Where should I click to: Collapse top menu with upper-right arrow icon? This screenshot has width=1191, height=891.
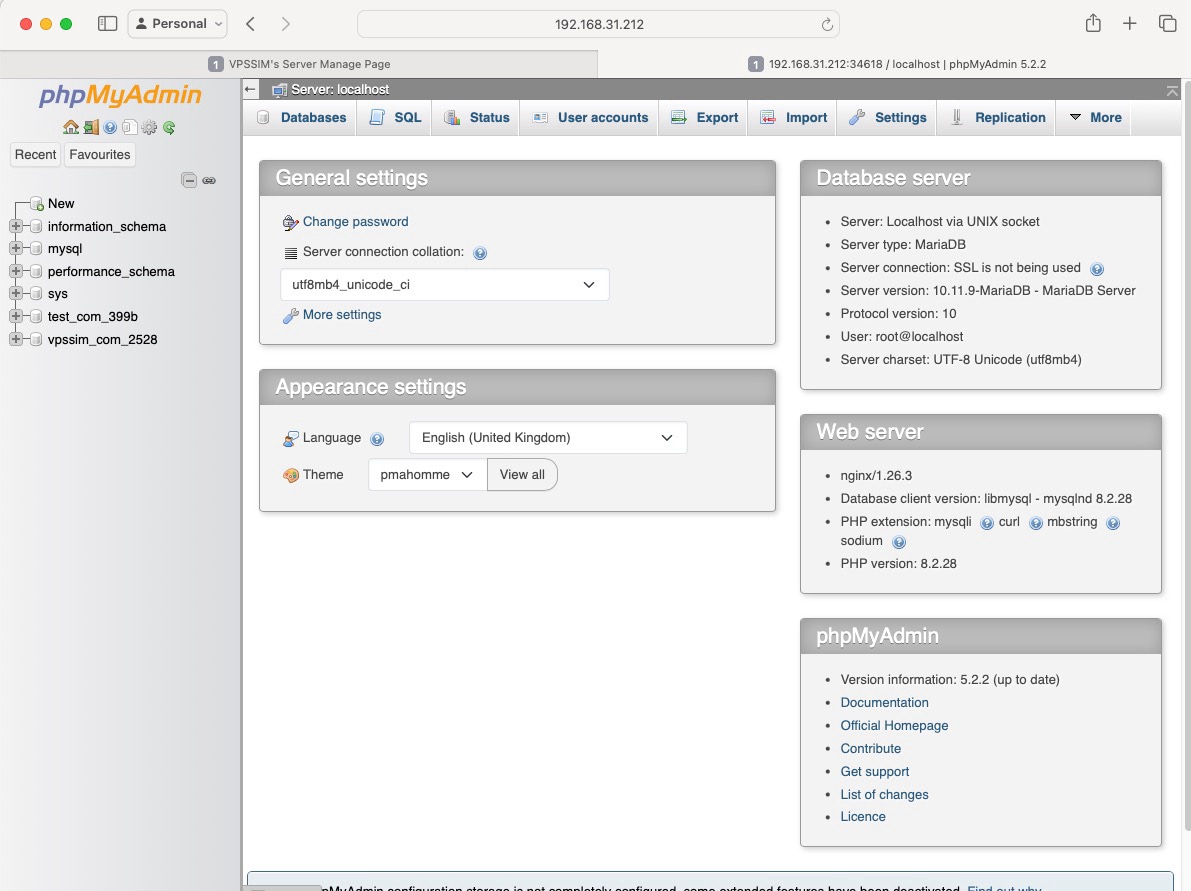pyautogui.click(x=1172, y=90)
